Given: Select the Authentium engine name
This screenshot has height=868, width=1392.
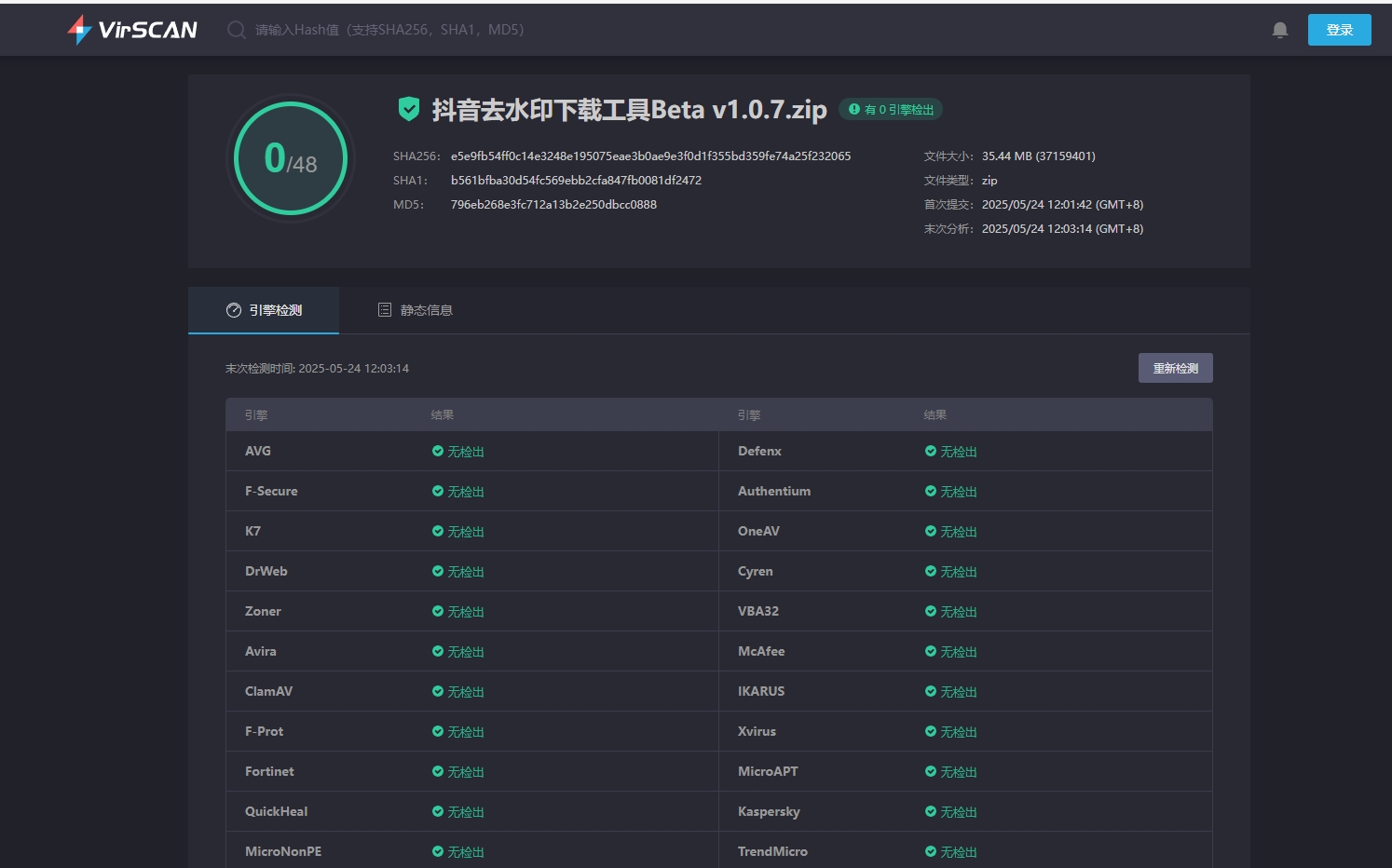Looking at the screenshot, I should (x=774, y=491).
